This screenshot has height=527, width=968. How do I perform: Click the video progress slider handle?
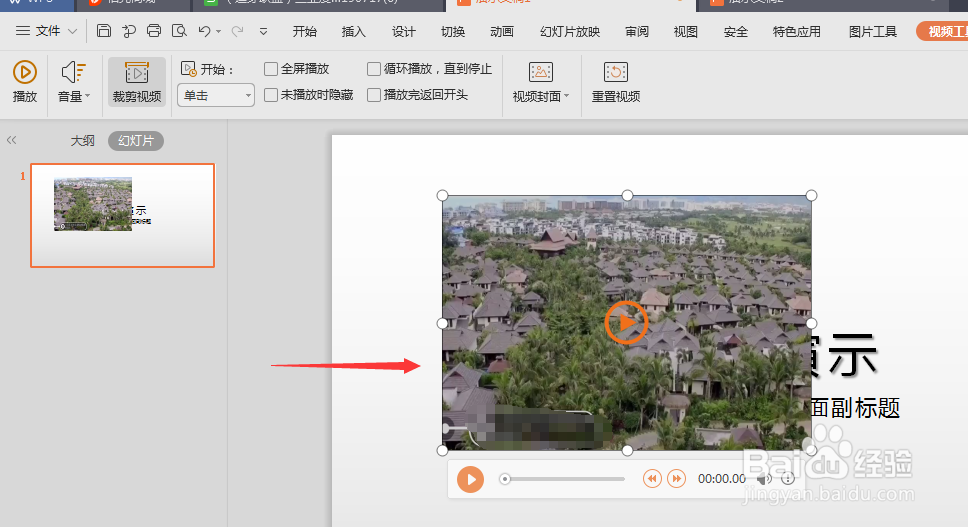505,479
